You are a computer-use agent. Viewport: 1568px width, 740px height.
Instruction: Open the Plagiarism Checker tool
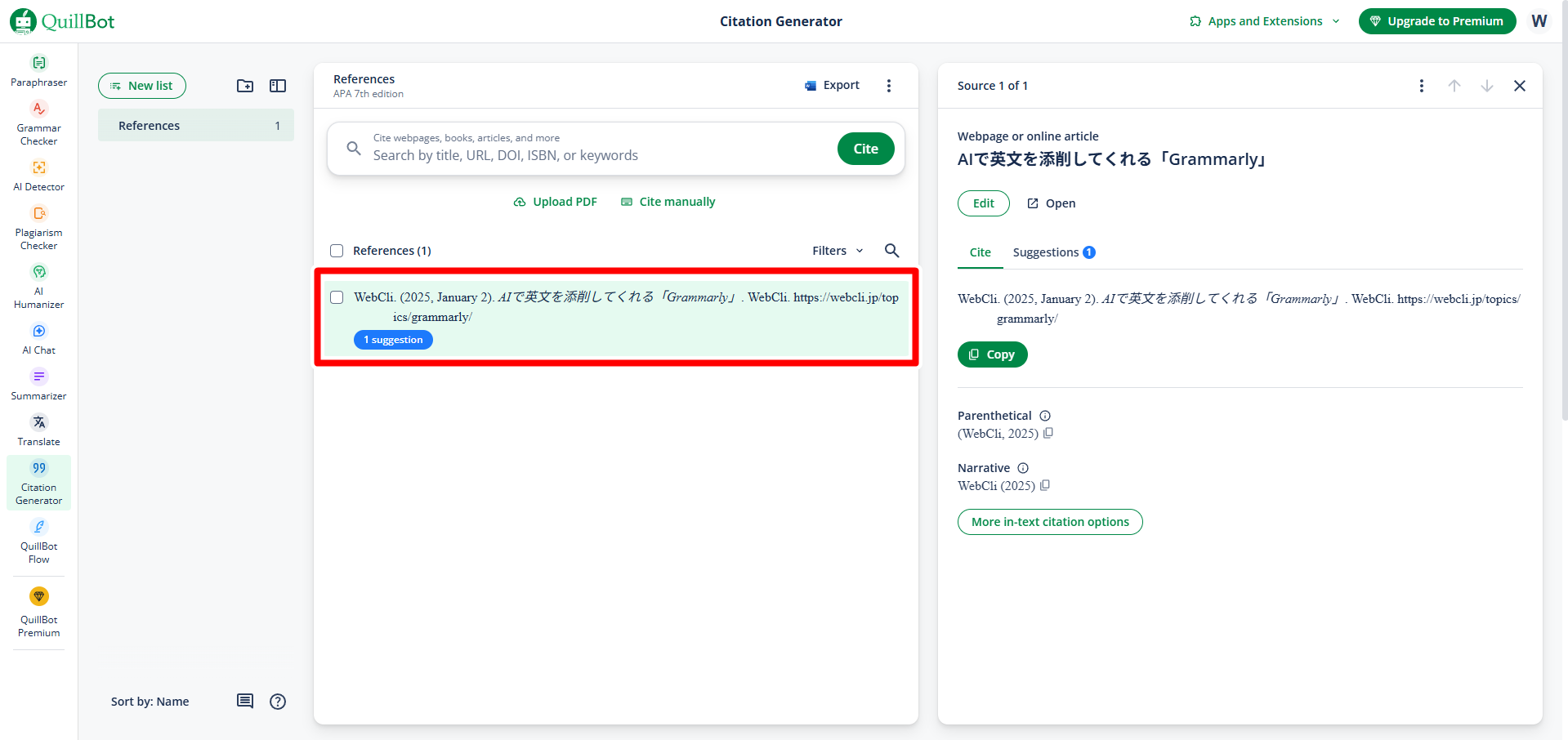click(38, 228)
